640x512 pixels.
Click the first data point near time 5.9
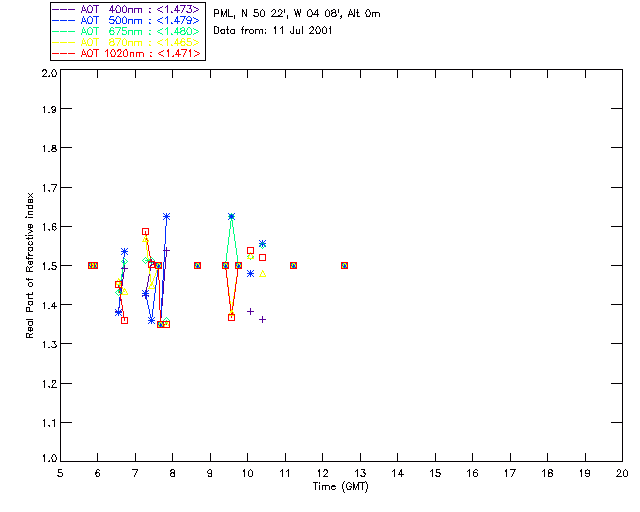pyautogui.click(x=93, y=265)
